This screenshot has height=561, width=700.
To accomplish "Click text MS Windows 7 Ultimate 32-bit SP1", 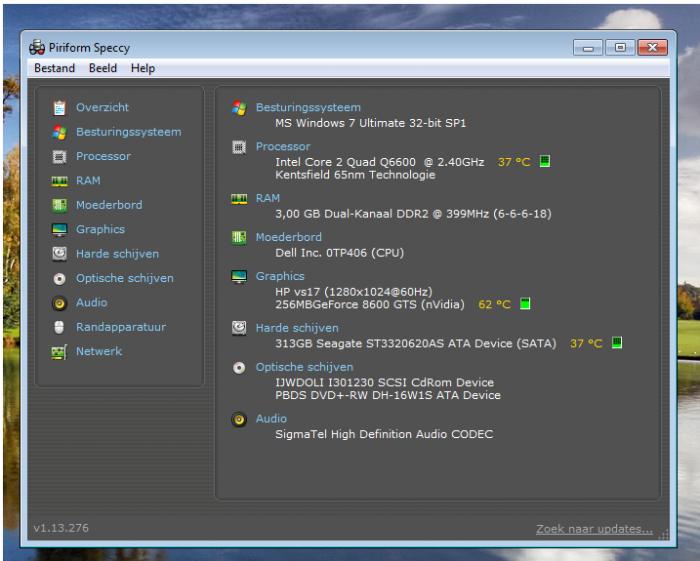I will coord(371,123).
